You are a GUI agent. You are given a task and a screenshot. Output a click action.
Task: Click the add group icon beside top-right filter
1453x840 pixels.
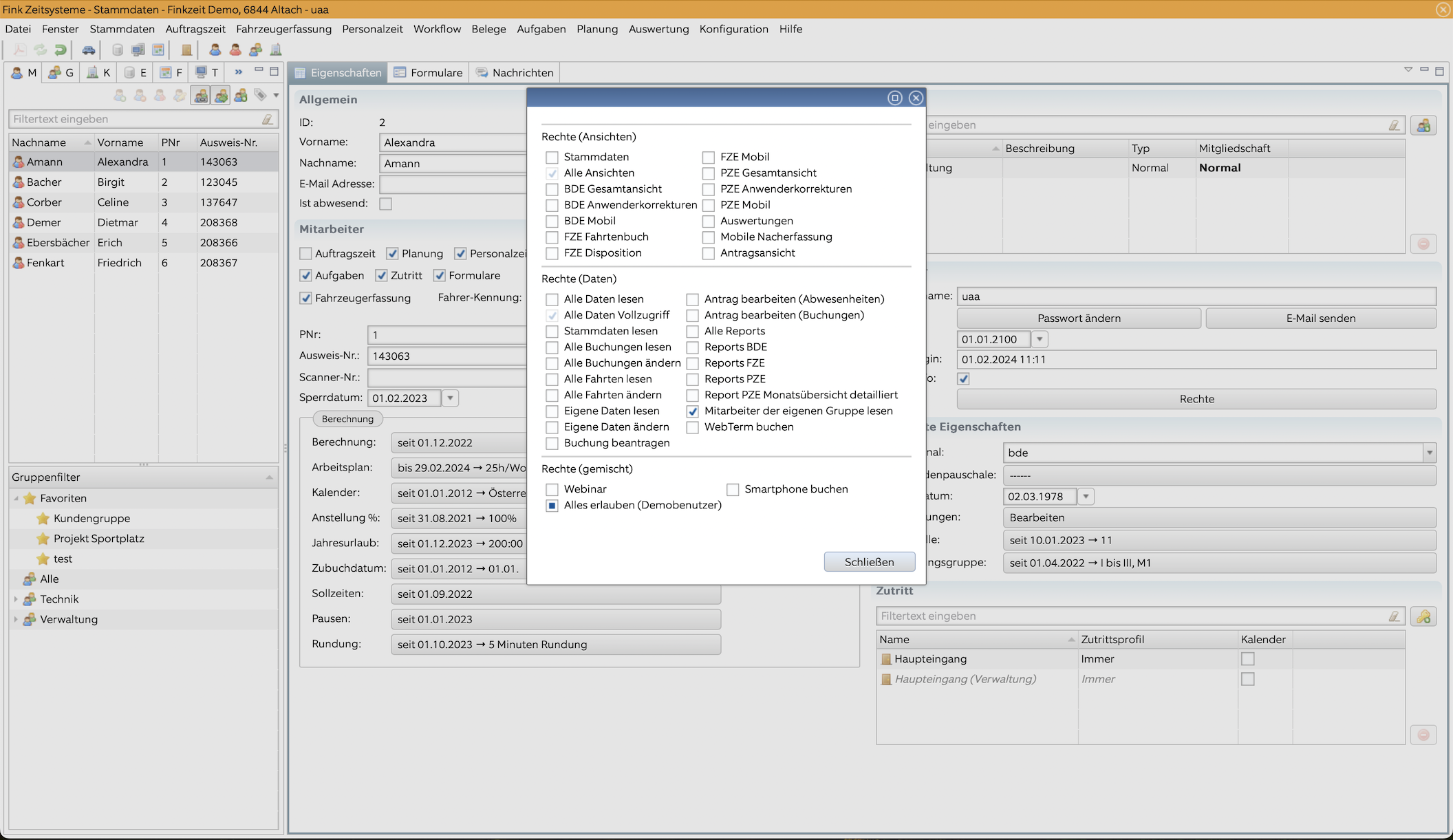click(1423, 125)
